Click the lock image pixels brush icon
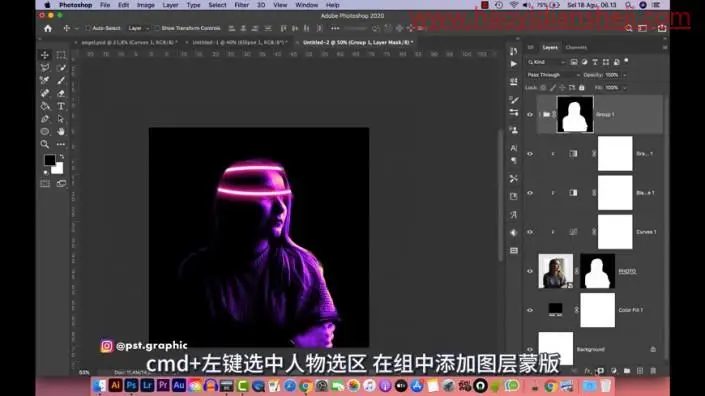 [553, 88]
